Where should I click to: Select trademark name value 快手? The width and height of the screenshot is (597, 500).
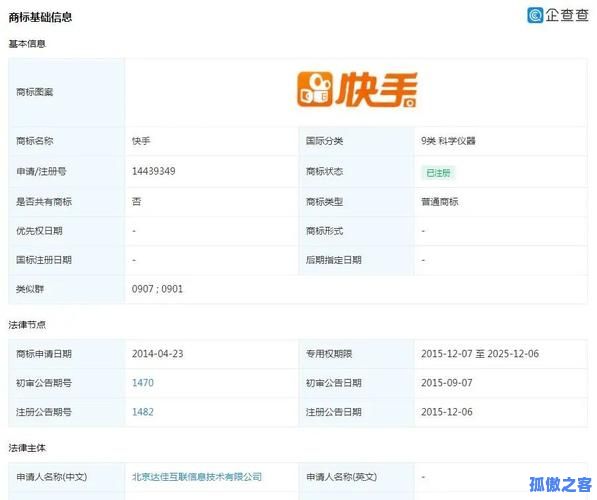[141, 141]
